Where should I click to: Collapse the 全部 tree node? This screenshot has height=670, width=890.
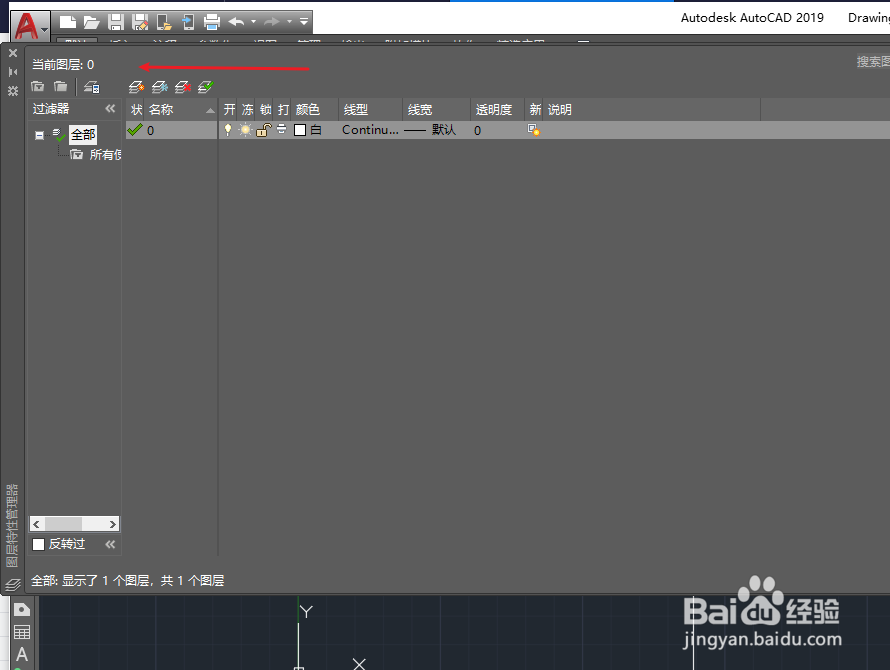39,136
